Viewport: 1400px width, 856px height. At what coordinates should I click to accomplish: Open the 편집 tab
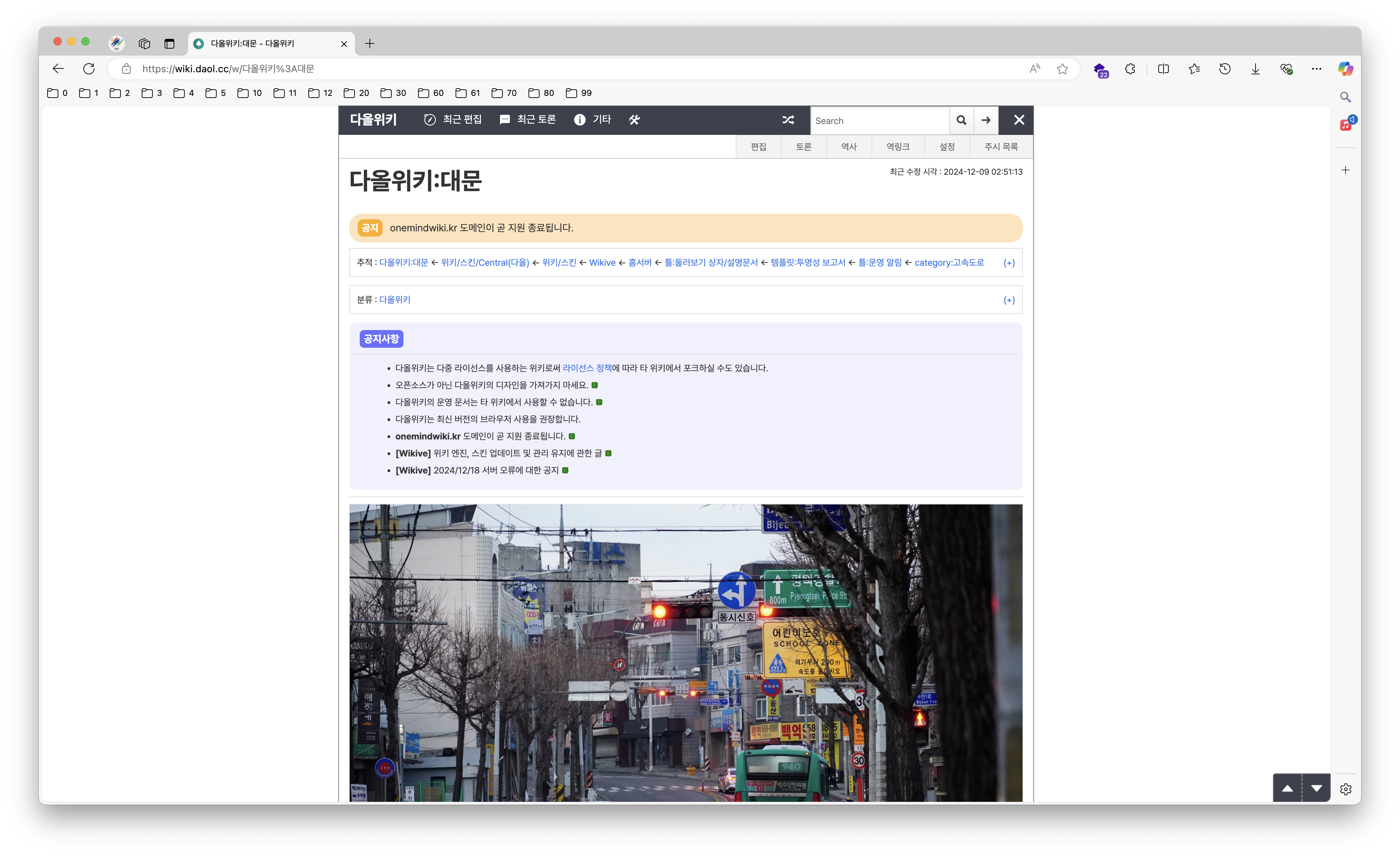759,147
